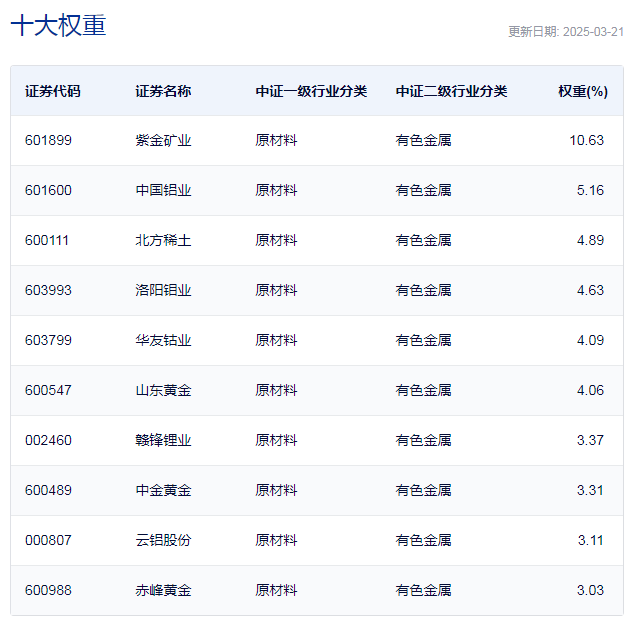The width and height of the screenshot is (630, 621).
Task: Click the 证券名称 column header
Action: click(163, 91)
